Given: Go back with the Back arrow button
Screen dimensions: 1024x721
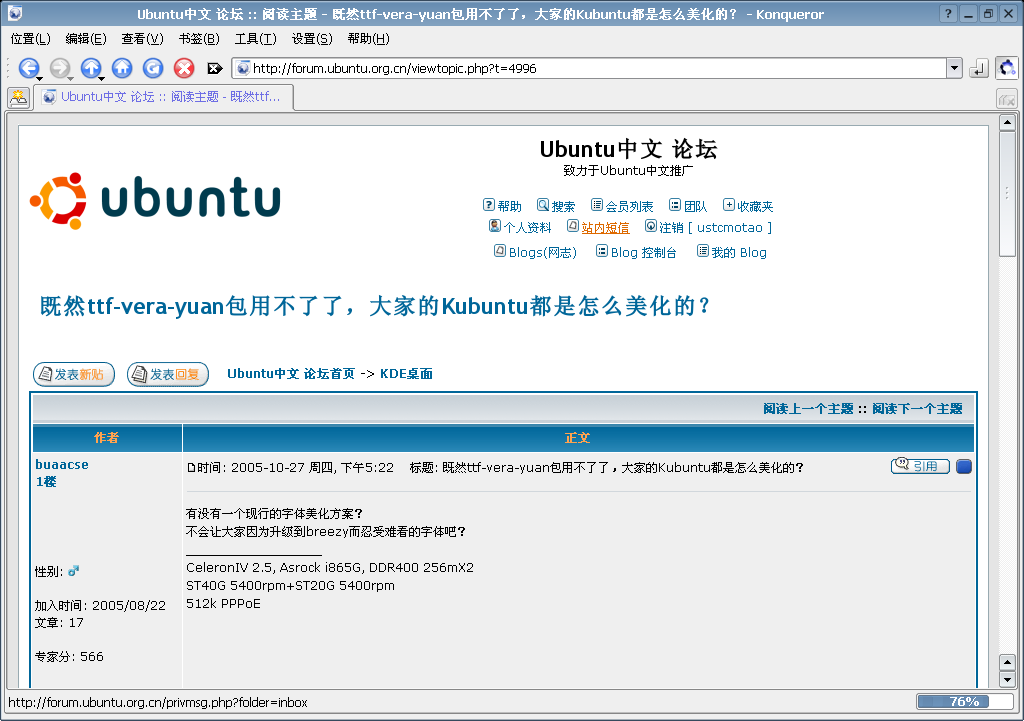Looking at the screenshot, I should [28, 67].
